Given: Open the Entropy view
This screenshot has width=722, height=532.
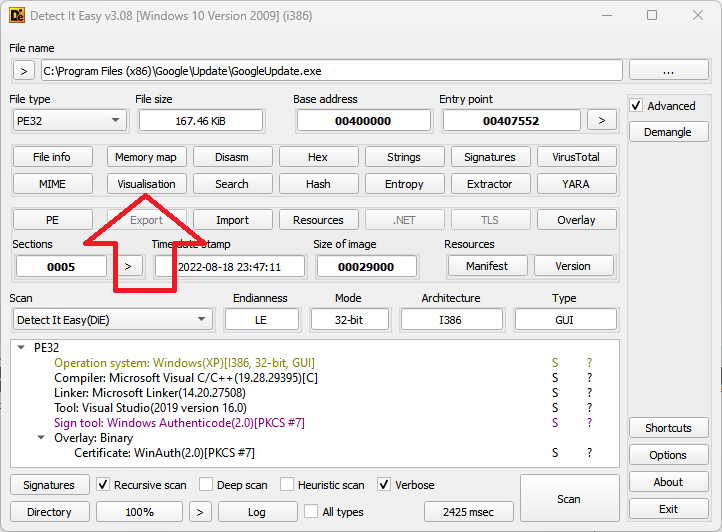Looking at the screenshot, I should [x=405, y=184].
